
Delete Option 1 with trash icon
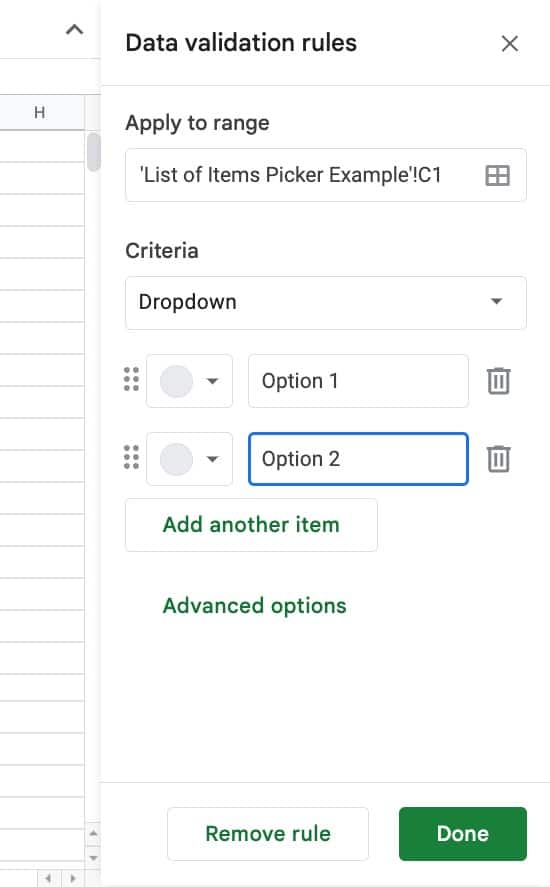(x=498, y=381)
